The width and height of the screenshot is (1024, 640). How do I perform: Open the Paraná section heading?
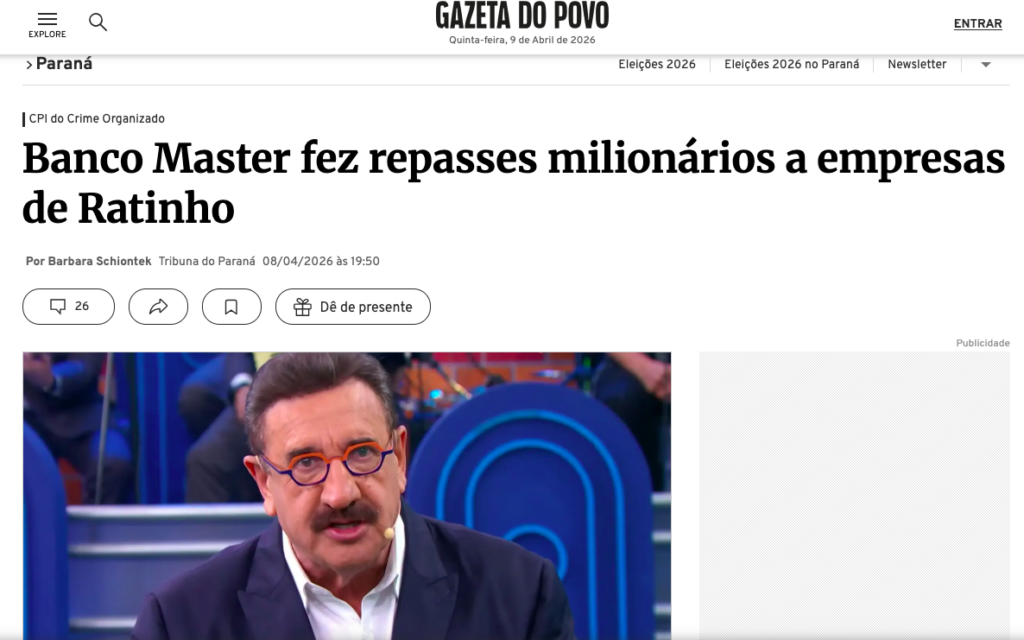point(64,64)
